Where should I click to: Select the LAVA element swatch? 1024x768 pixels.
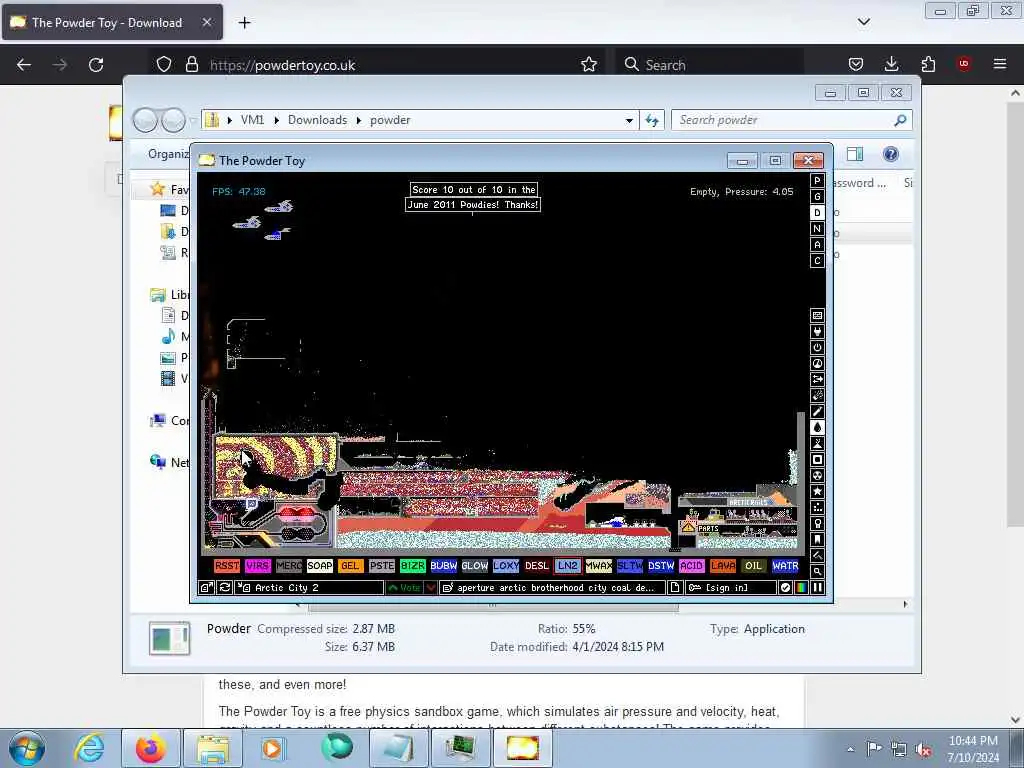[x=723, y=566]
